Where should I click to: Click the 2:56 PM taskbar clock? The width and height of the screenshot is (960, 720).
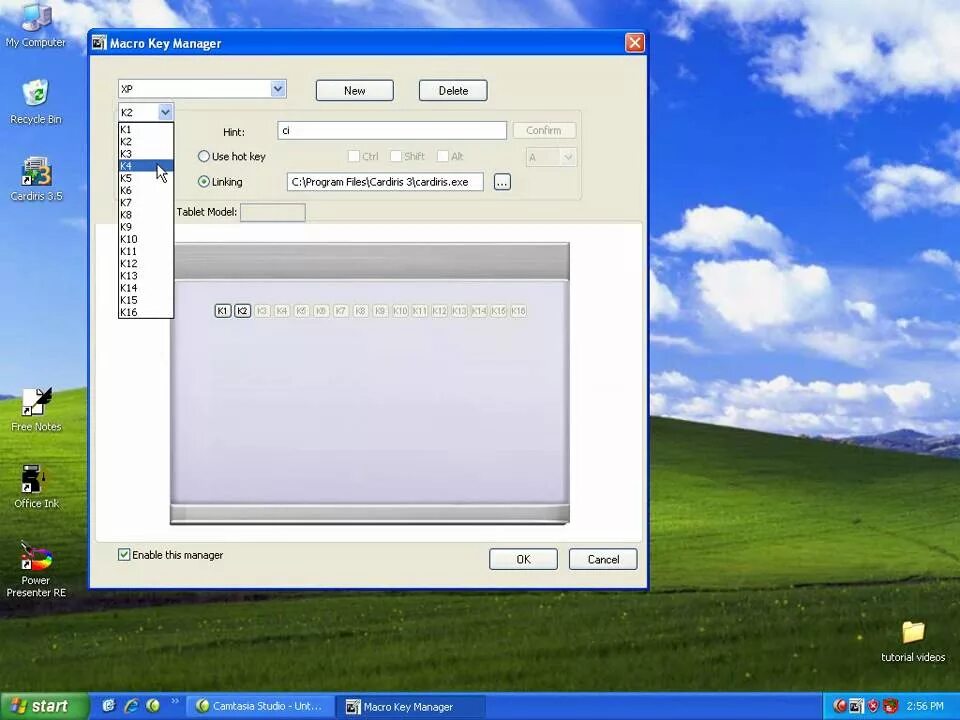click(x=924, y=706)
